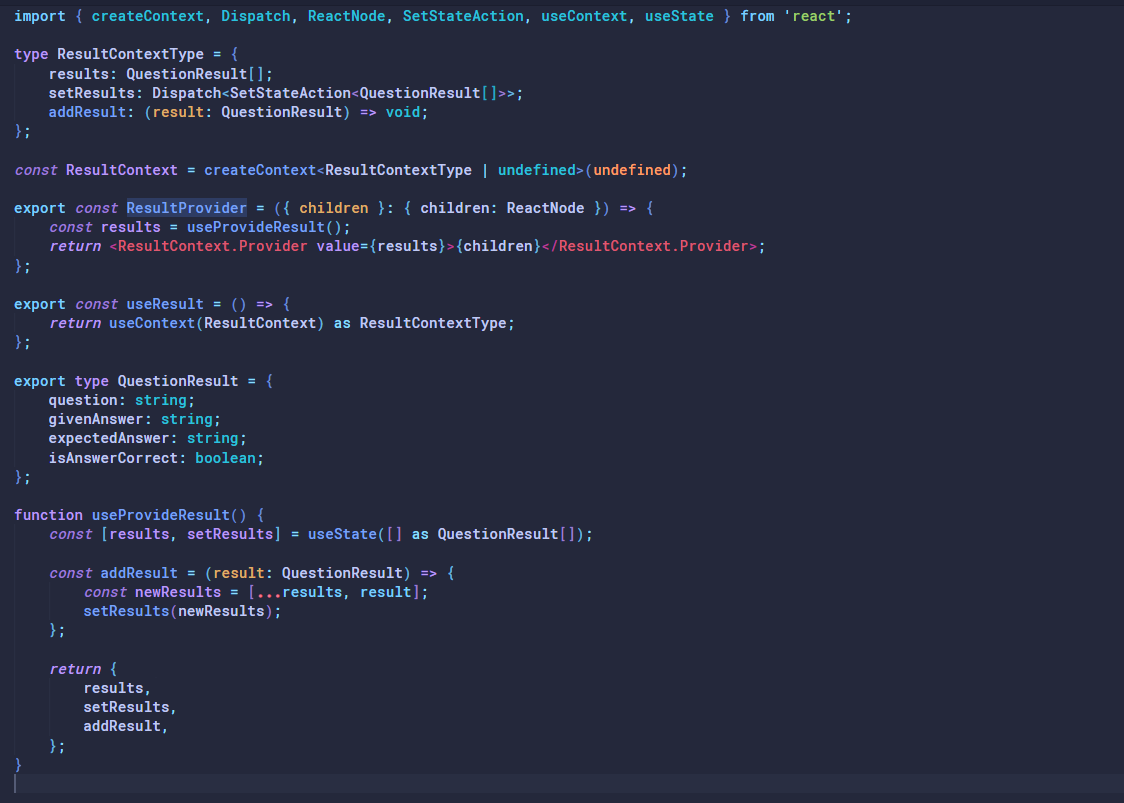Click the 'givenAnswer' property name
This screenshot has height=803, width=1124.
(x=96, y=419)
